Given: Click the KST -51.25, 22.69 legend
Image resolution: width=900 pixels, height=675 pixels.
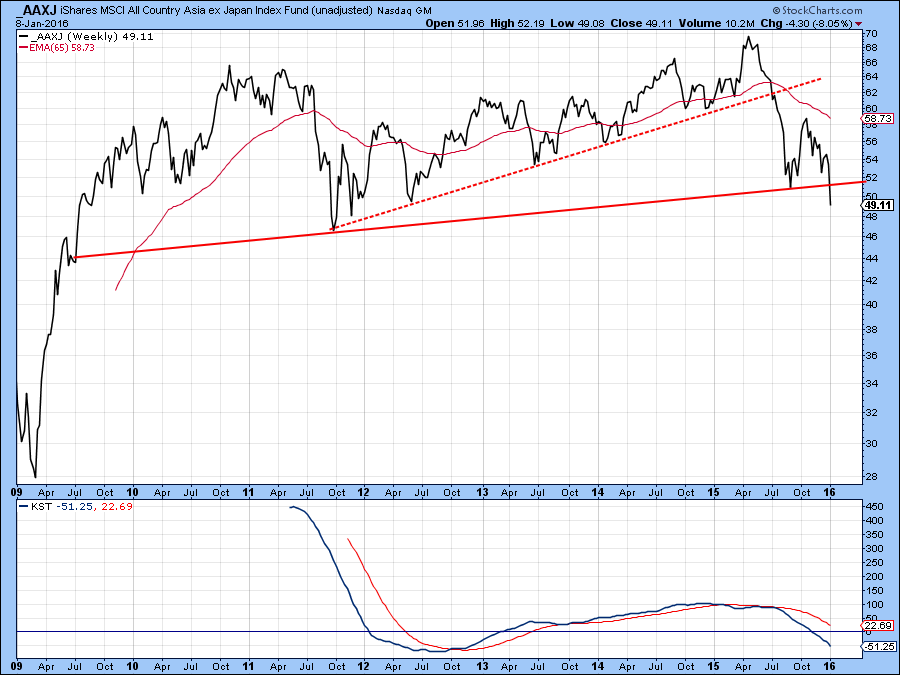Looking at the screenshot, I should 76,506.
